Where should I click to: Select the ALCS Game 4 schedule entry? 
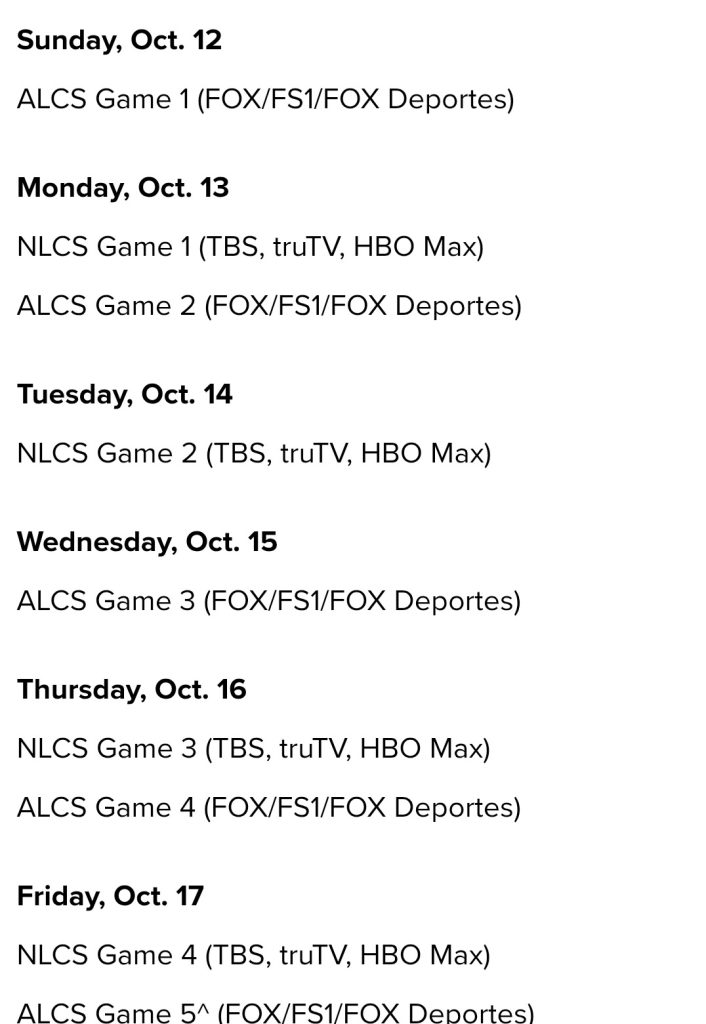pos(269,807)
